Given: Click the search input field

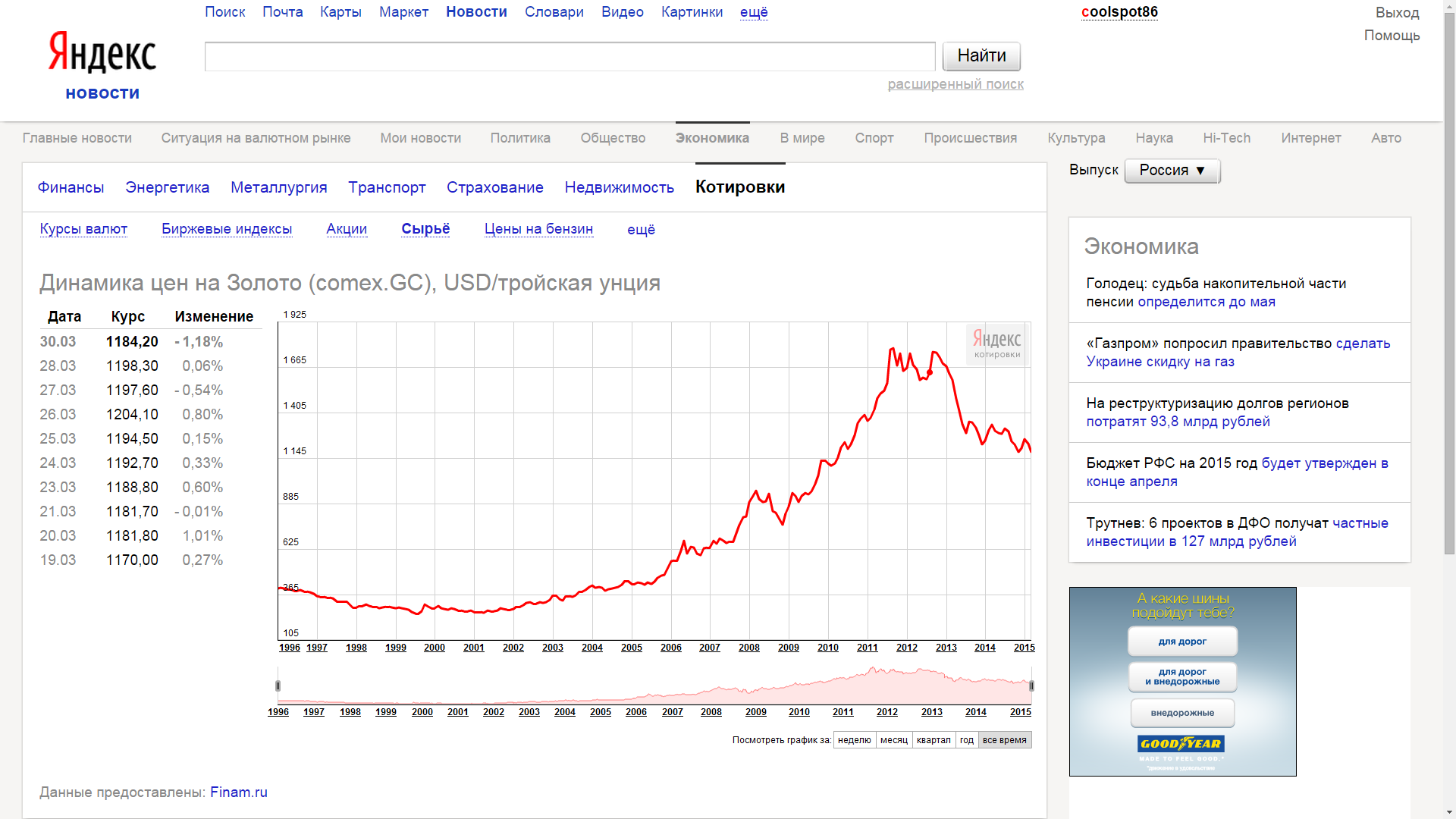Looking at the screenshot, I should point(570,57).
